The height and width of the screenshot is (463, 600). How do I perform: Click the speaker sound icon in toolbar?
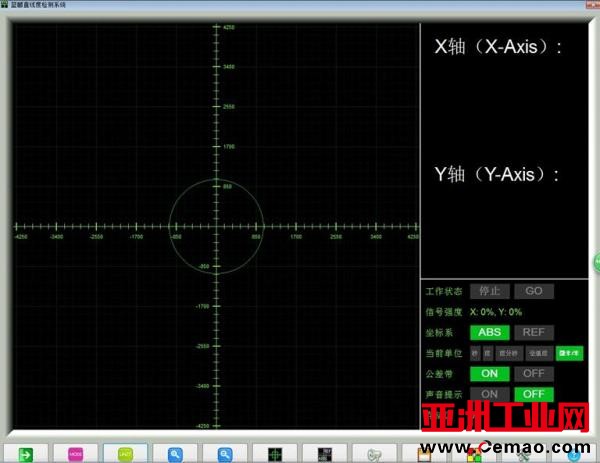click(x=374, y=455)
